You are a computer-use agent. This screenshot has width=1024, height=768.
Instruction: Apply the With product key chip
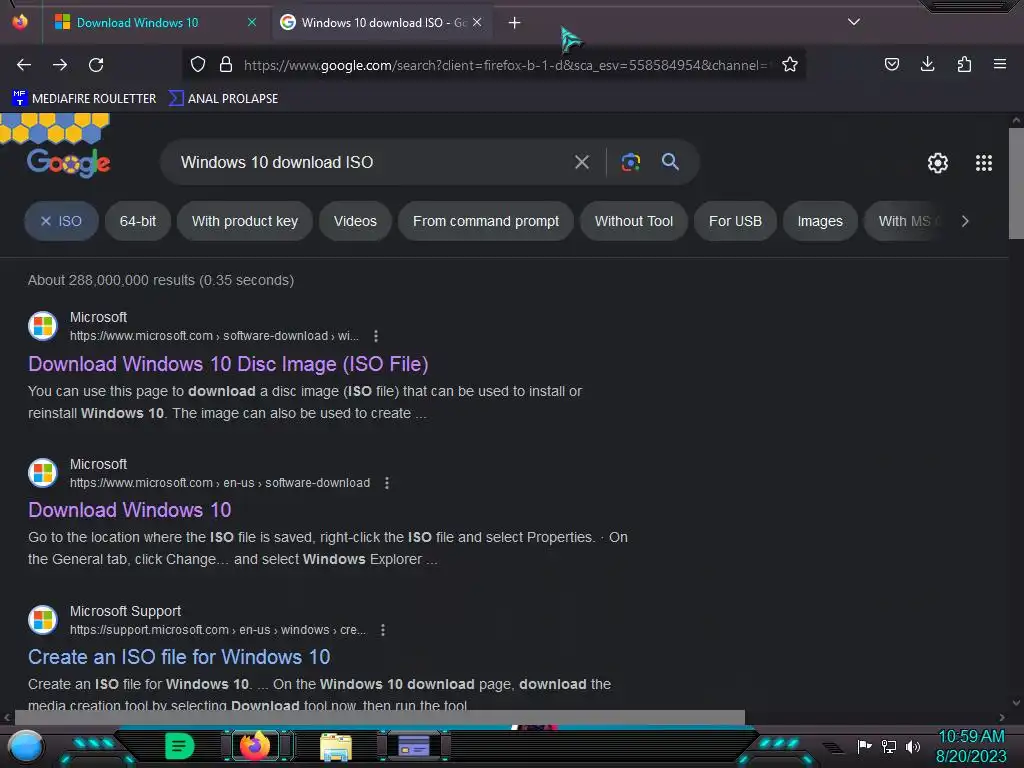245,221
